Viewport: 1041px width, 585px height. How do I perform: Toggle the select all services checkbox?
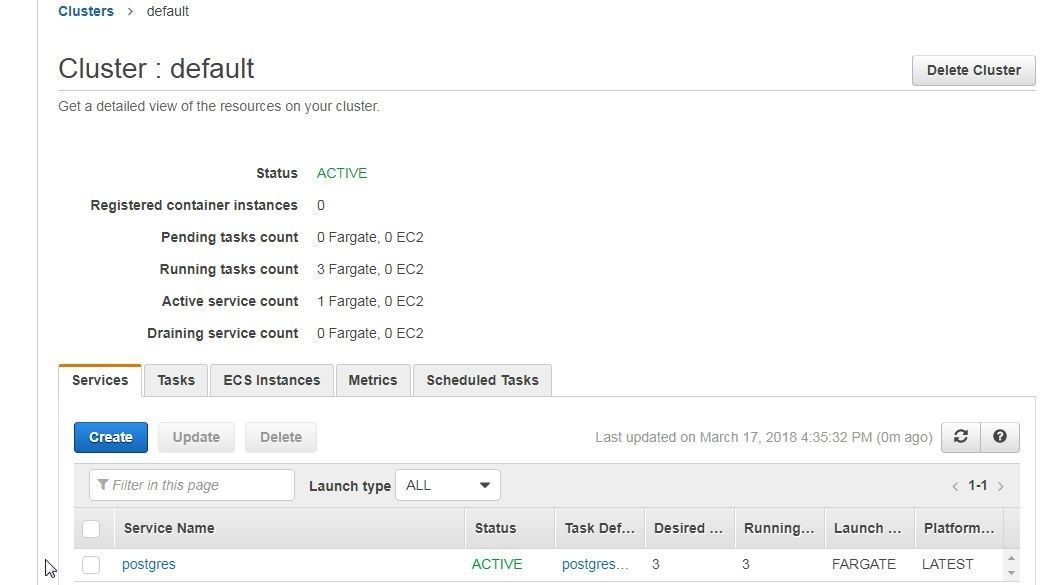tap(91, 529)
